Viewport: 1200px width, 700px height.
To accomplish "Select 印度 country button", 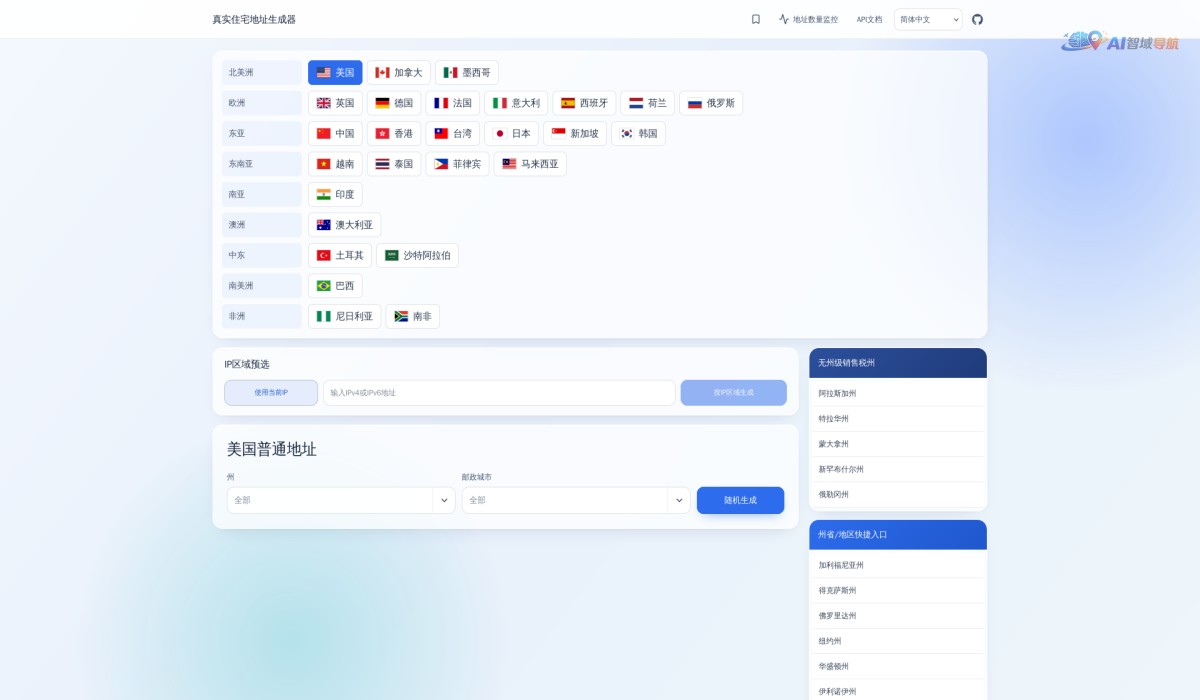I will [x=335, y=194].
